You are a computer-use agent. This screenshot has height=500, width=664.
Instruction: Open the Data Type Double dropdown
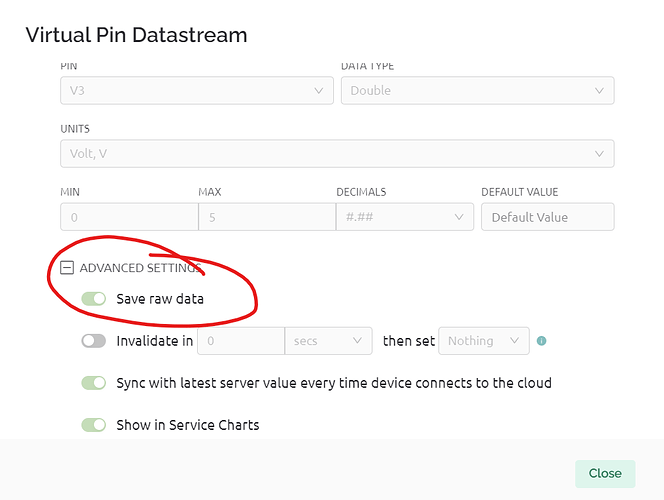coord(478,91)
